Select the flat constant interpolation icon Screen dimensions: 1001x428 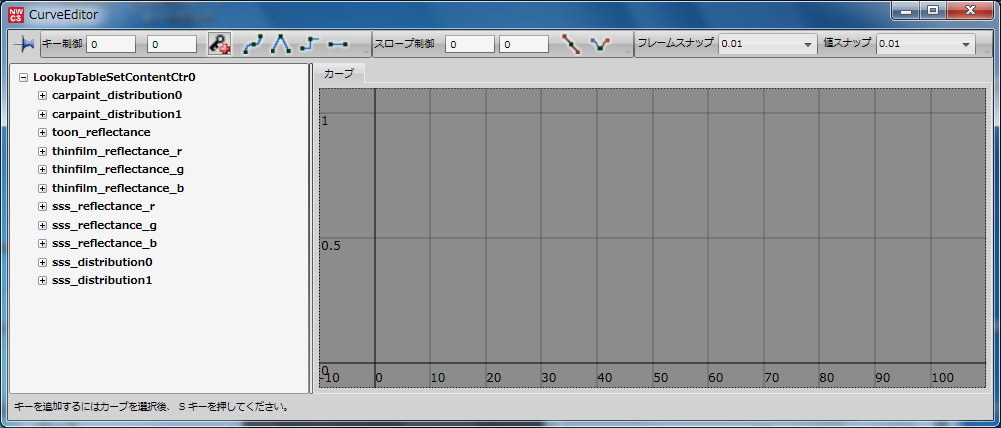click(338, 44)
